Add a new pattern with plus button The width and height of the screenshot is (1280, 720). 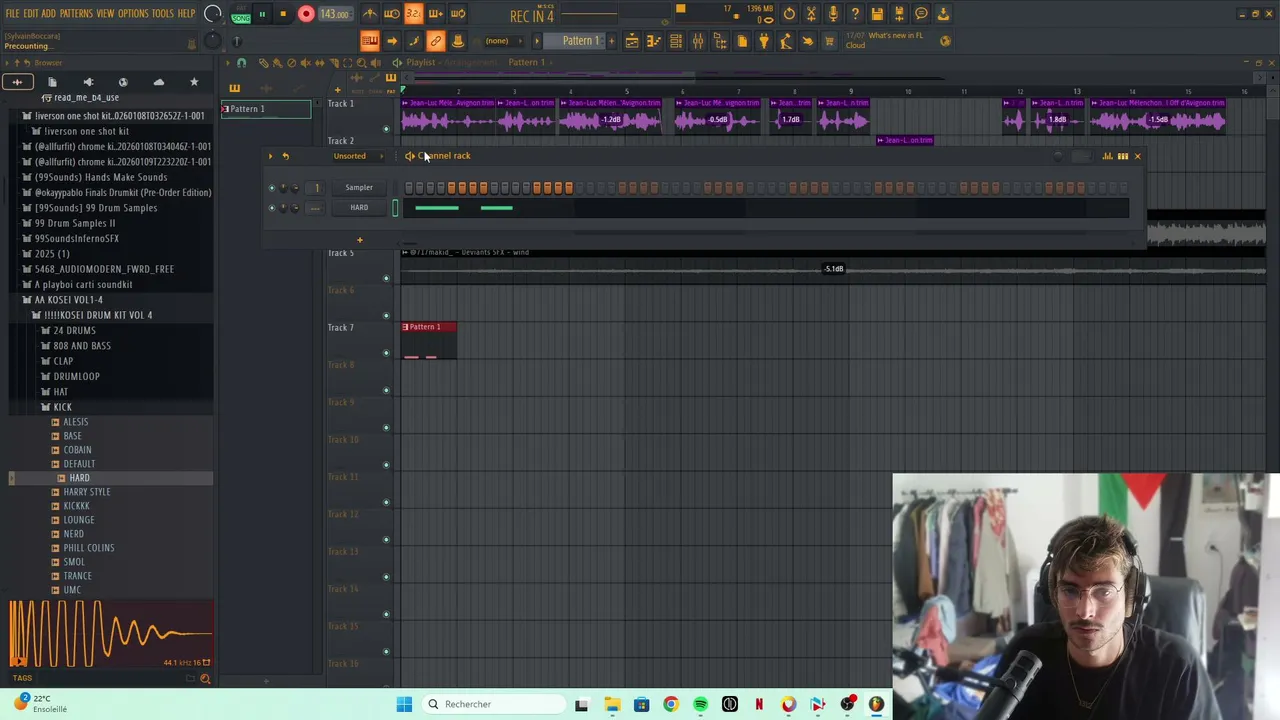click(612, 41)
